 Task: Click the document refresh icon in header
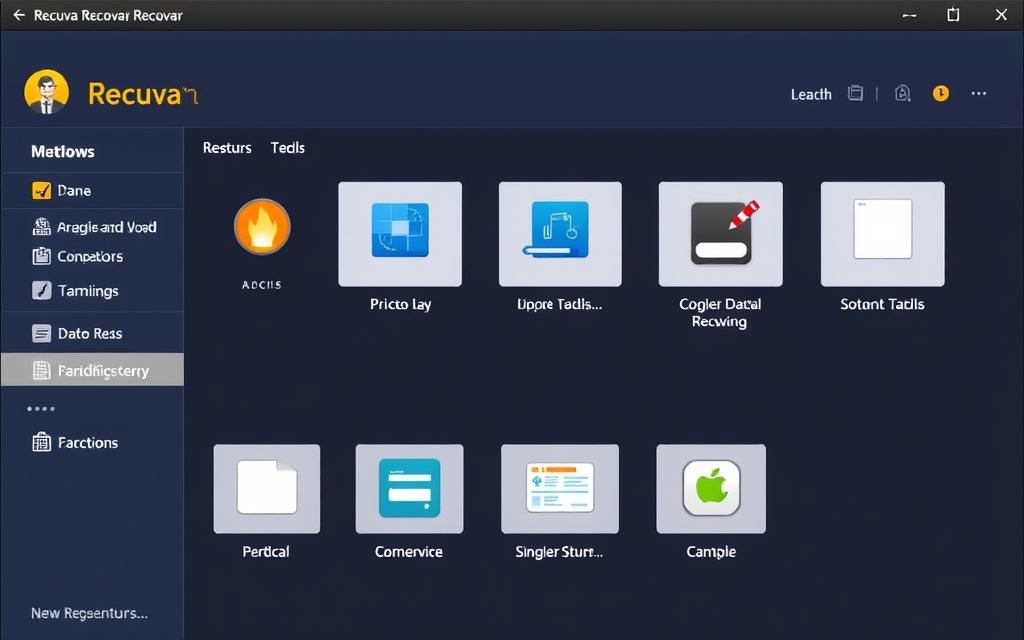[x=903, y=93]
